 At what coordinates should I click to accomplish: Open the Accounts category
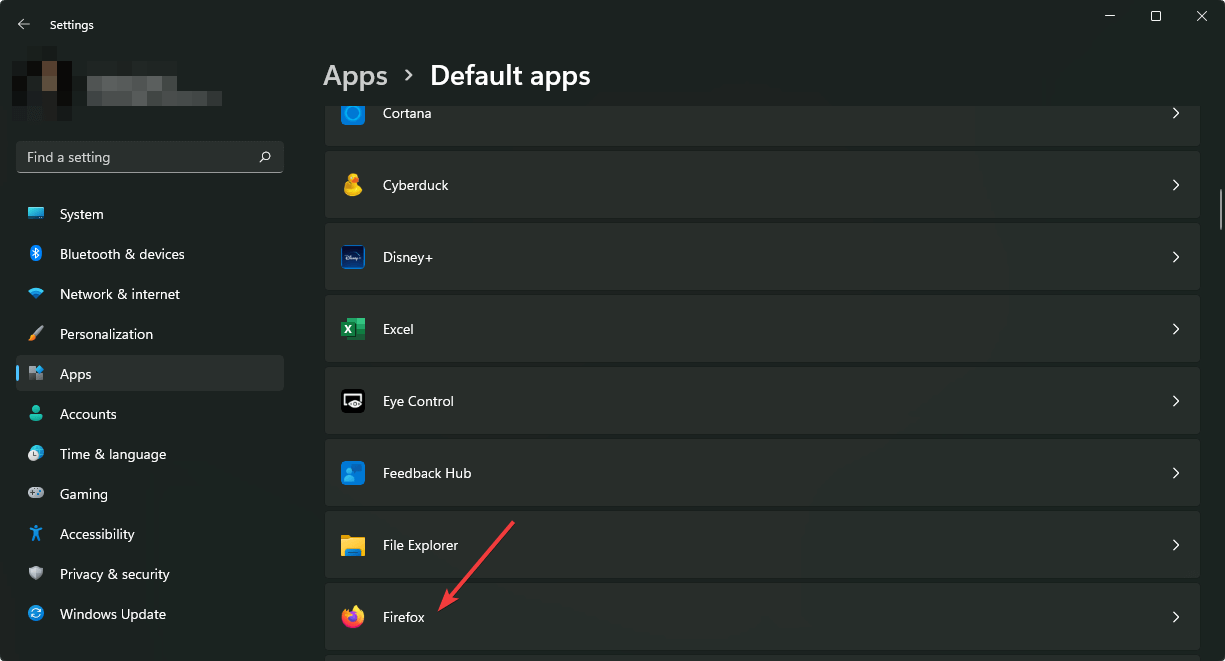coord(150,414)
